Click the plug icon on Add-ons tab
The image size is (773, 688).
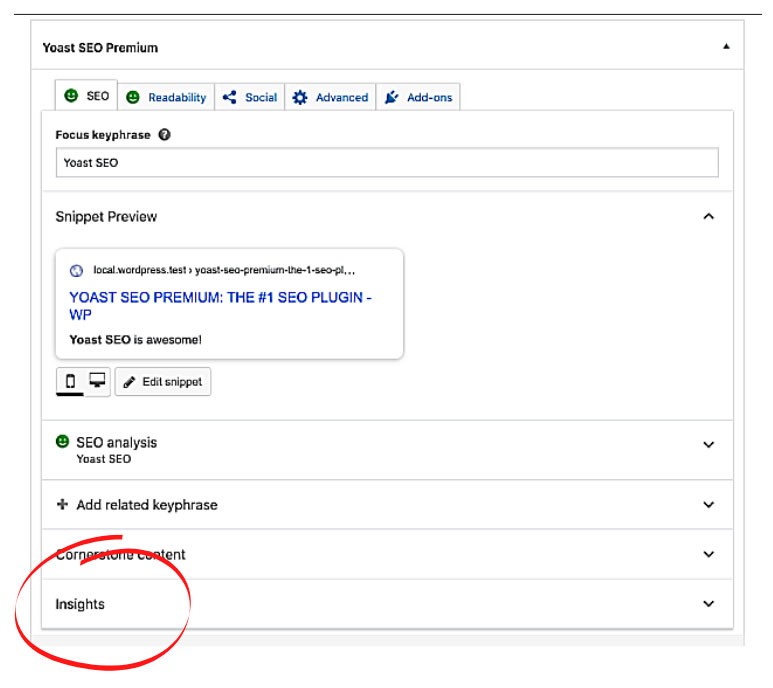[391, 97]
